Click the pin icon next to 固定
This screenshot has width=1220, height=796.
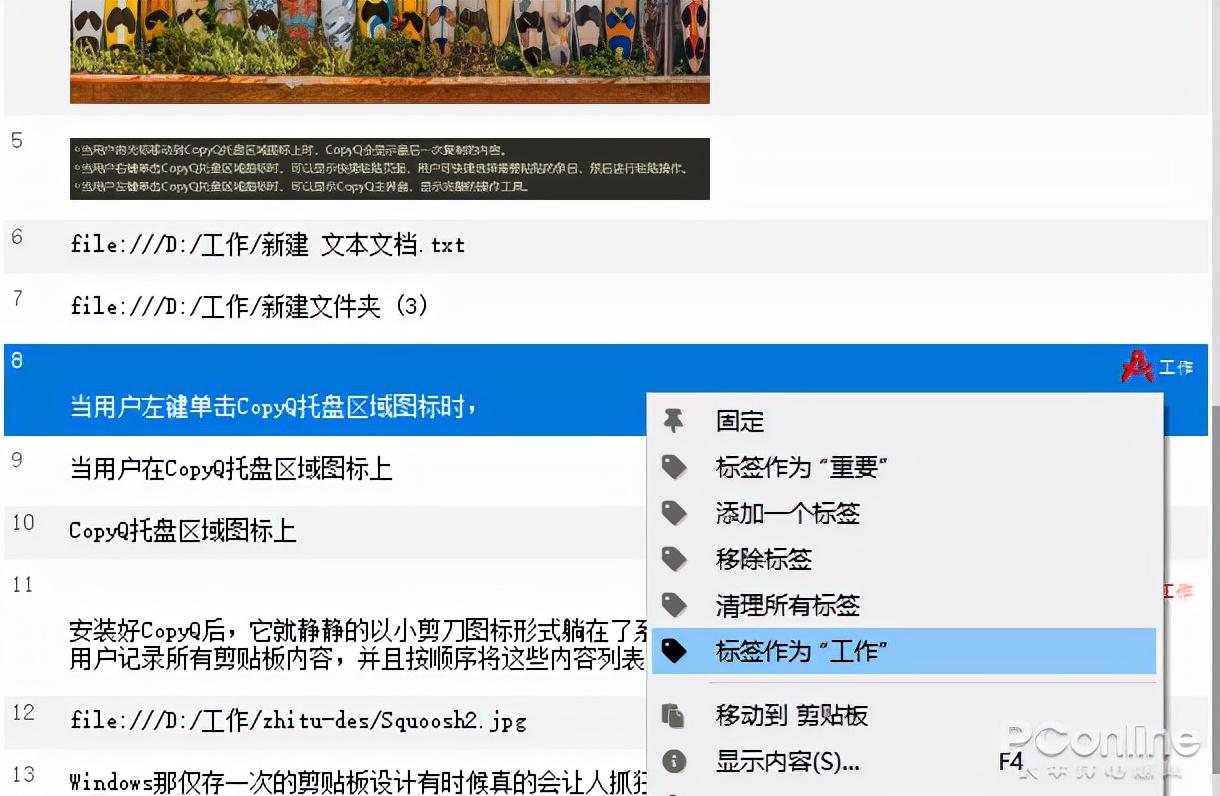click(676, 421)
